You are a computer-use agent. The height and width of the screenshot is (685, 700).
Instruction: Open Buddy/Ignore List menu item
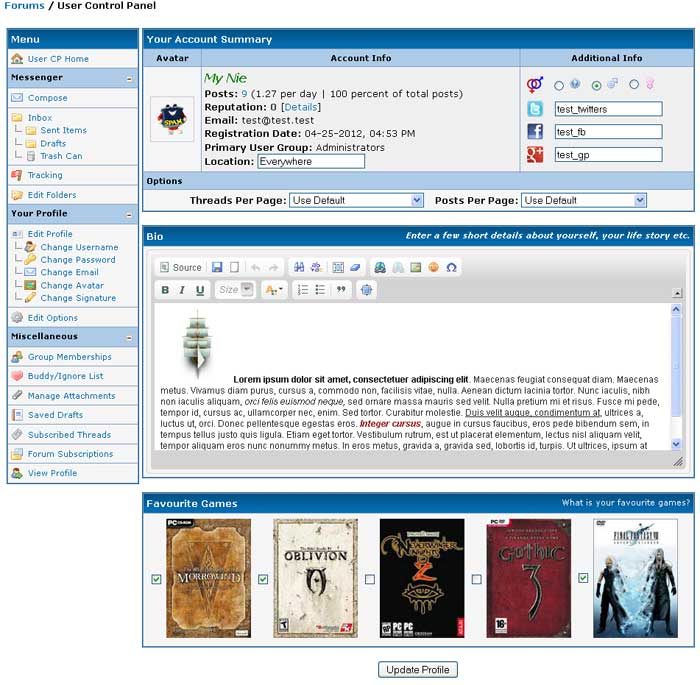point(65,376)
